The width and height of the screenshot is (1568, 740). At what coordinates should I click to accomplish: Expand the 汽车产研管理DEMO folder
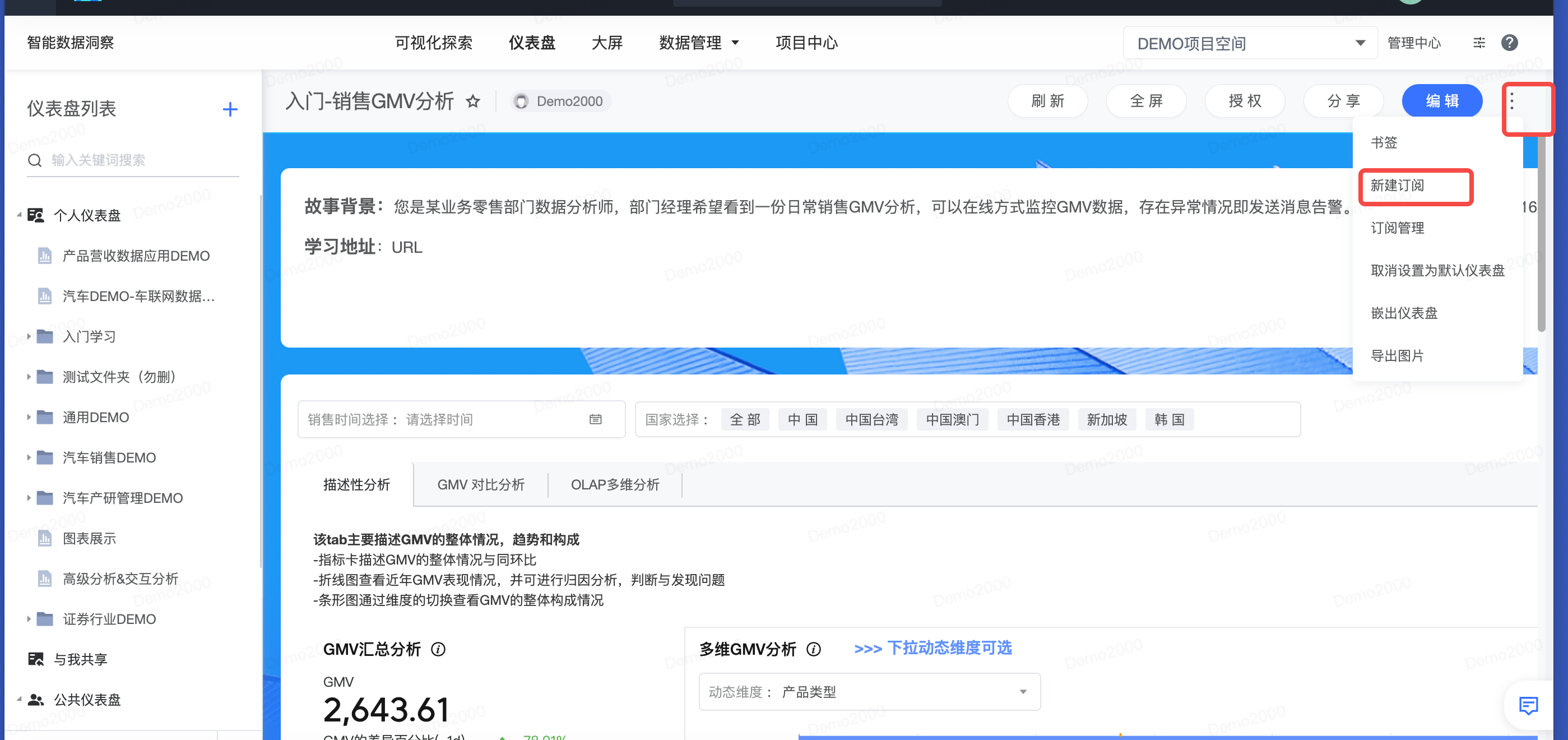point(28,498)
